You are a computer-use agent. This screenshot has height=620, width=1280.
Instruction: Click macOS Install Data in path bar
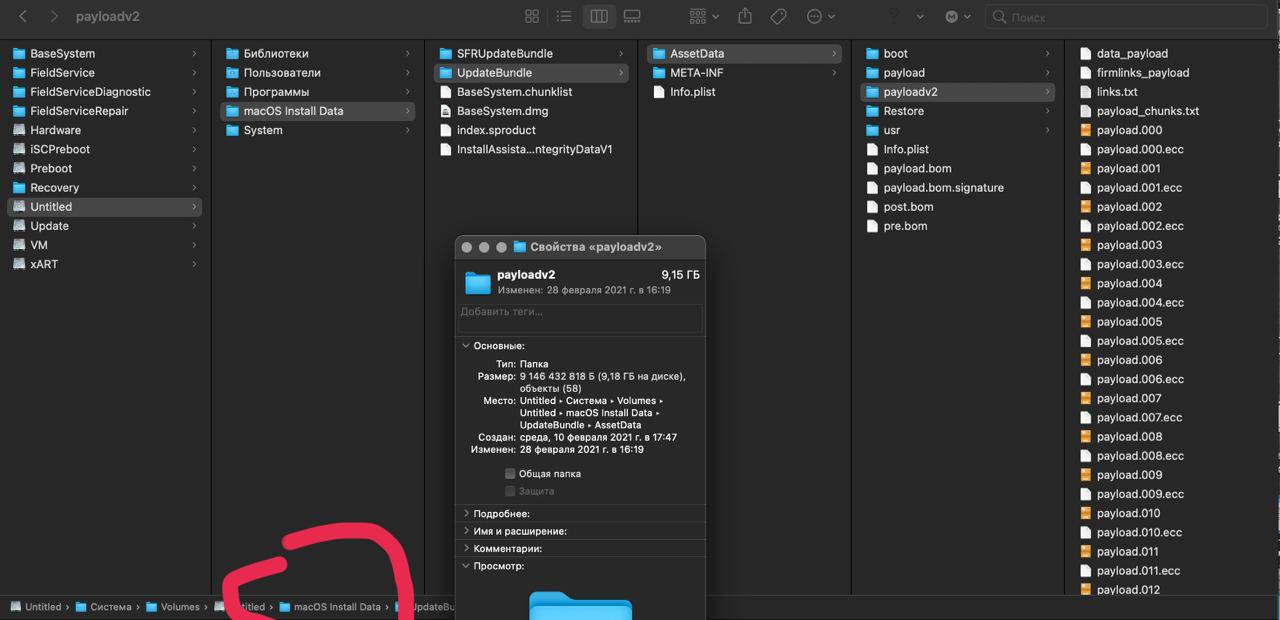tap(337, 607)
